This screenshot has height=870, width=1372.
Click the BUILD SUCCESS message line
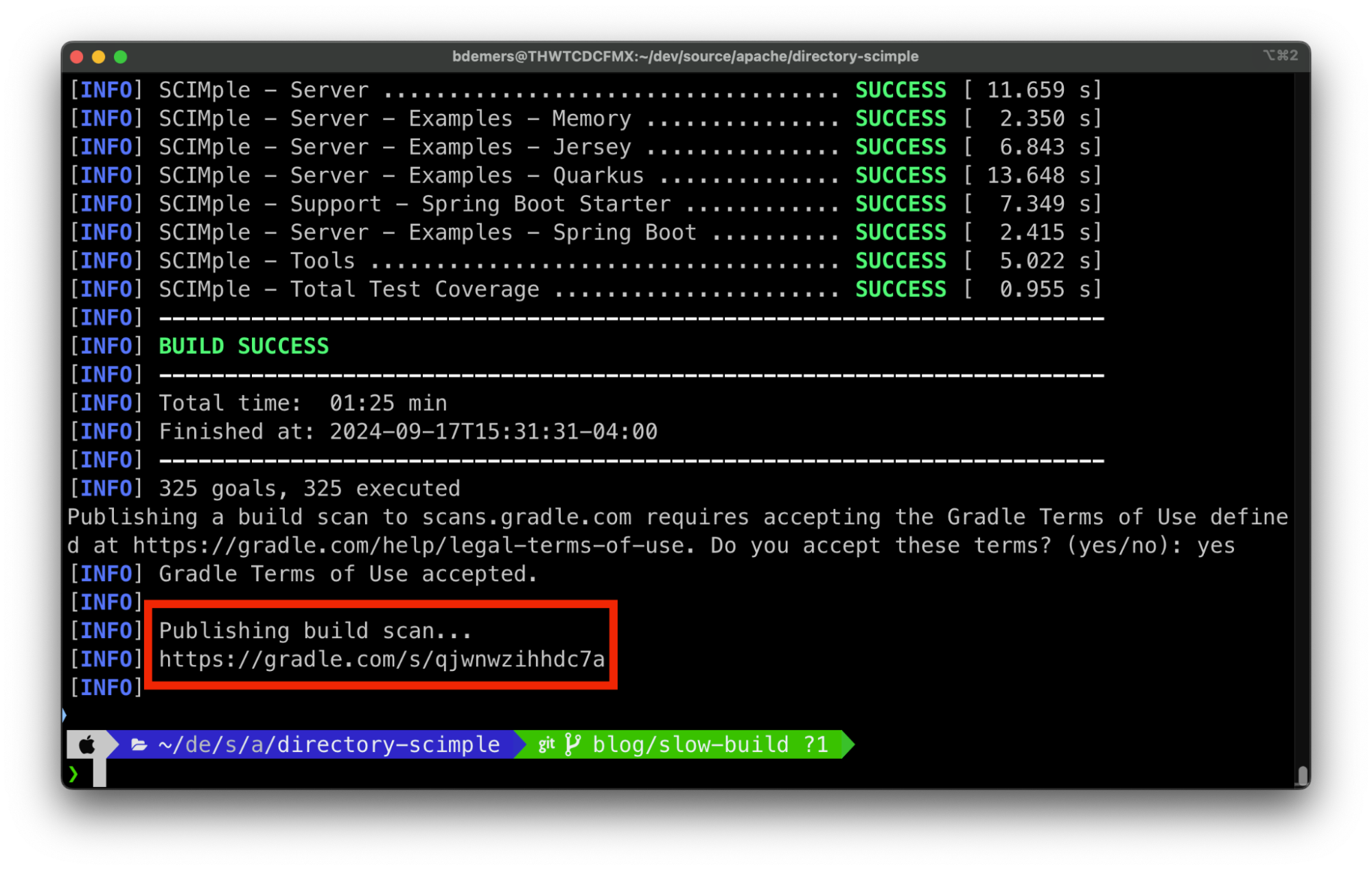tap(243, 346)
